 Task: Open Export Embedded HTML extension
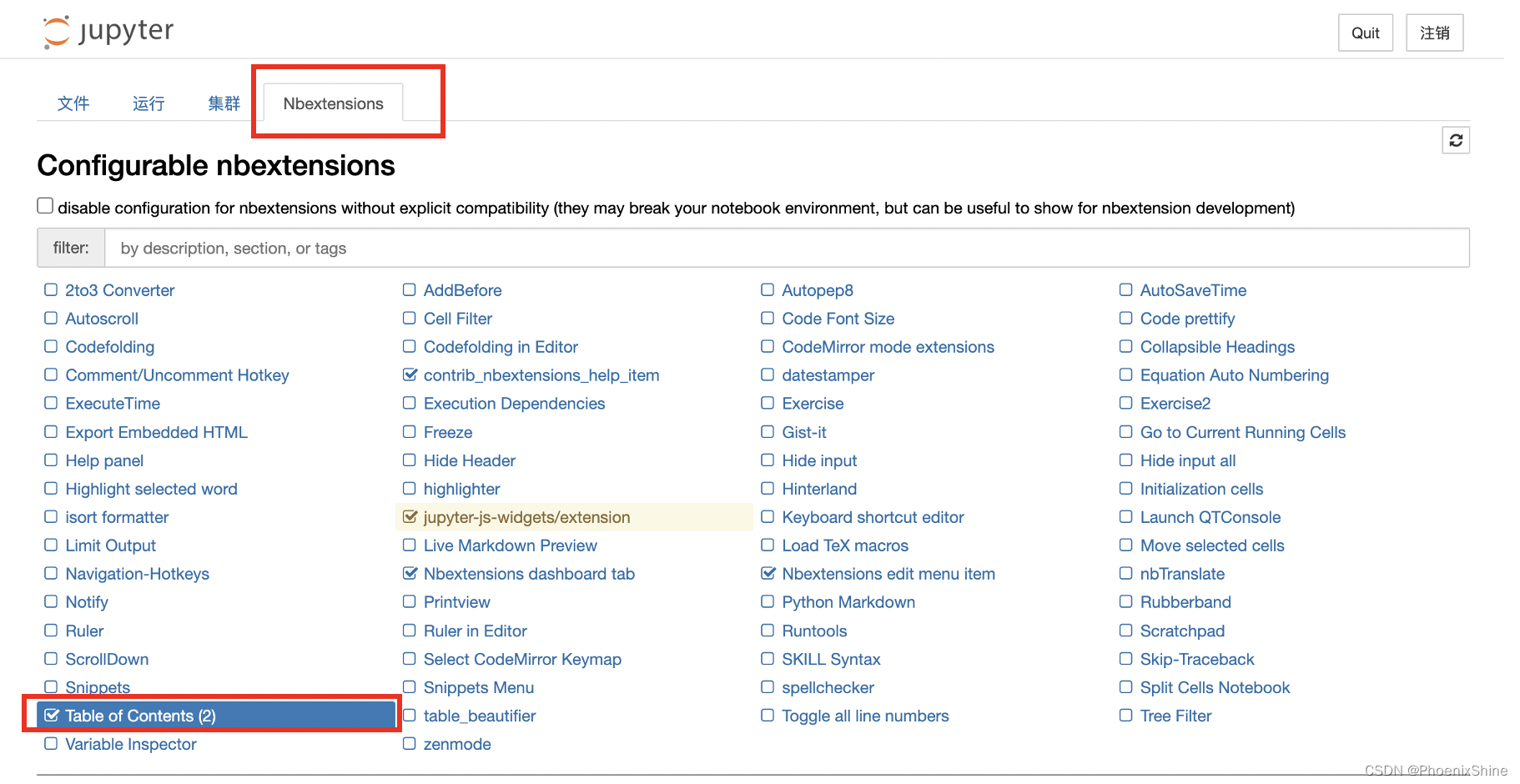(156, 432)
